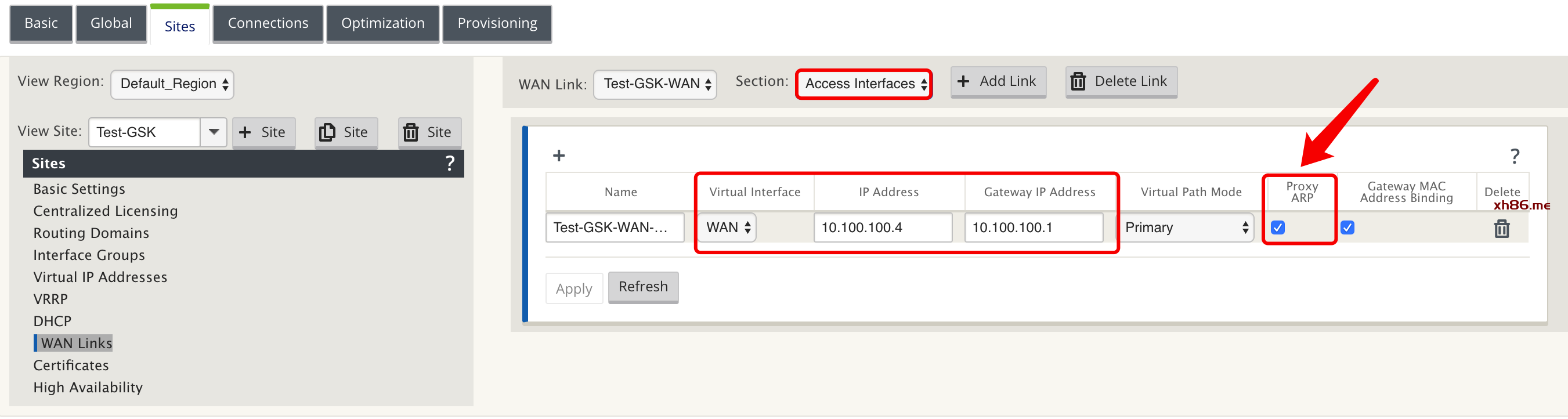Select Interface Groups
Viewport: 1568px width, 419px height.
[89, 255]
